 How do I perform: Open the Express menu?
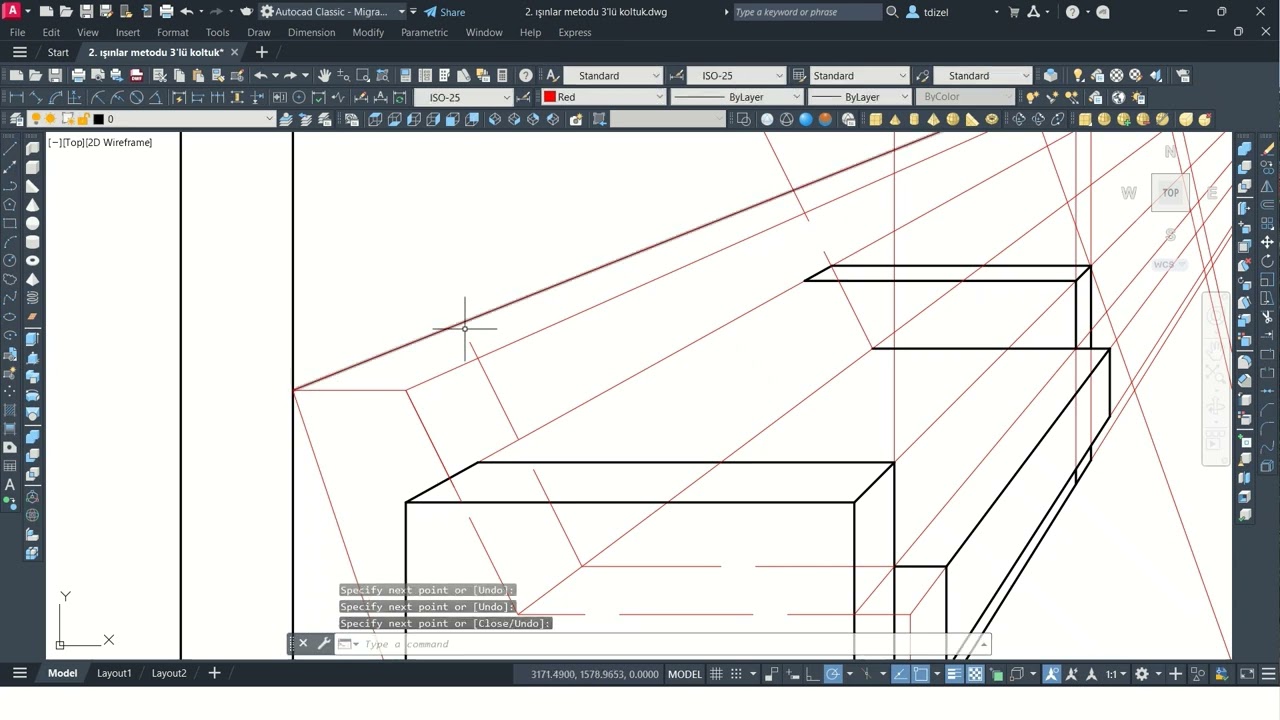pos(574,32)
